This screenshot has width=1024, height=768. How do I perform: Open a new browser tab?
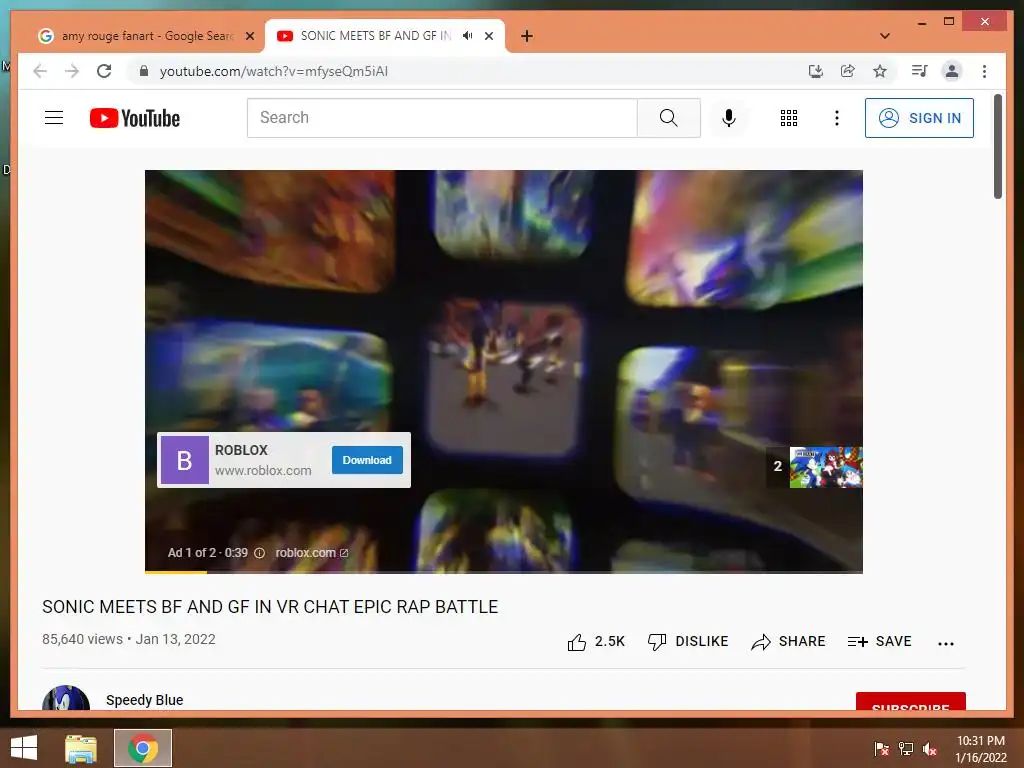[x=527, y=36]
